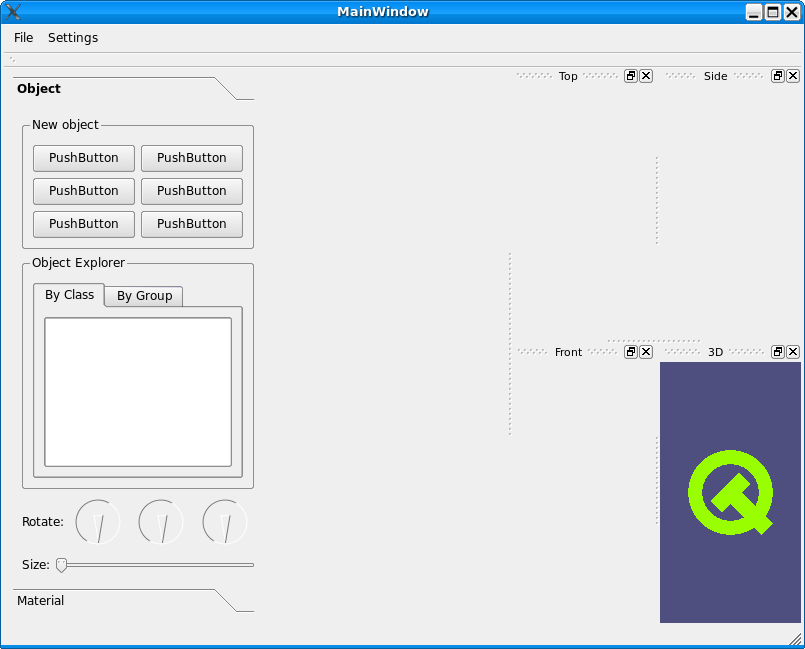The width and height of the screenshot is (805, 649).
Task: Click the middle Rotate dial
Action: click(x=161, y=522)
